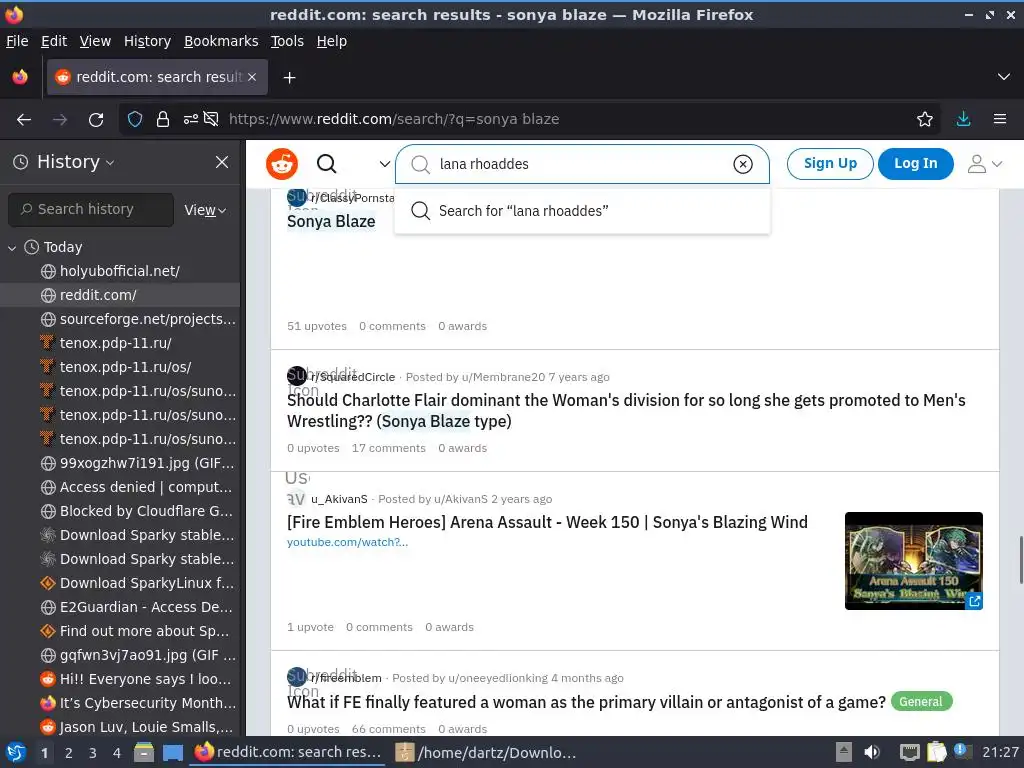Click the Sign Up button
Image resolution: width=1024 pixels, height=768 pixels.
point(830,164)
